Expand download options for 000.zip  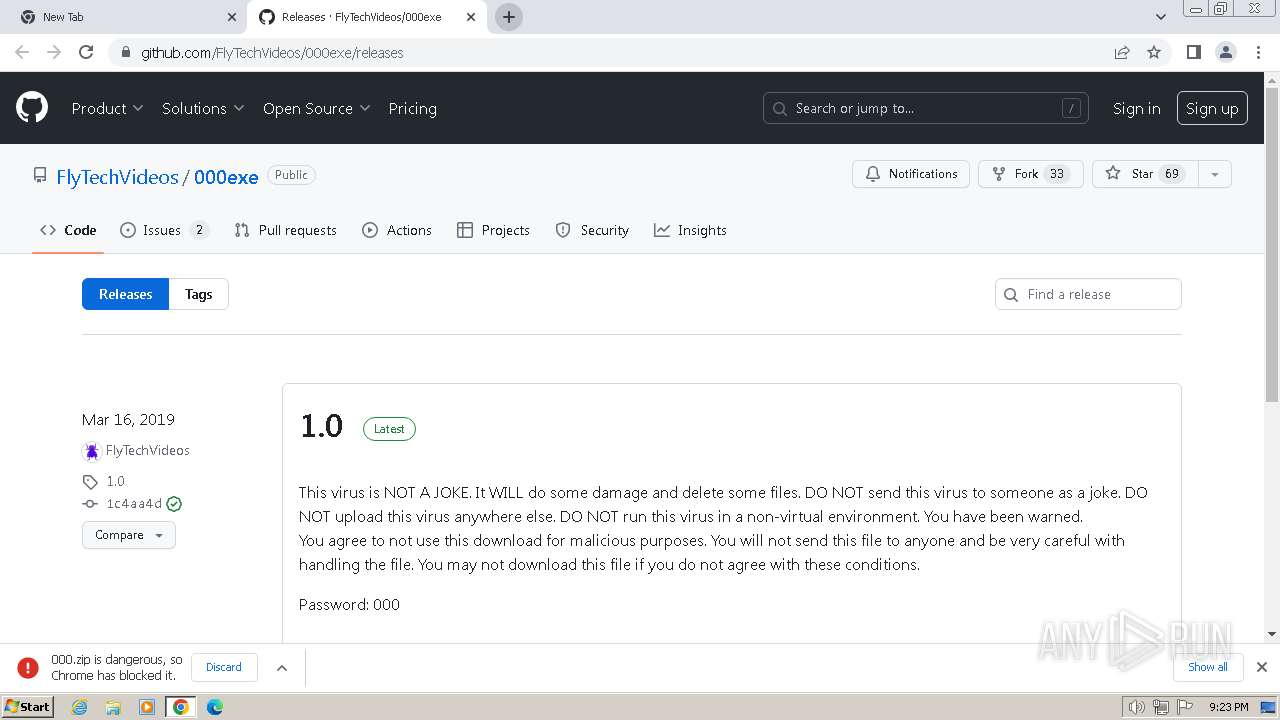(x=282, y=667)
